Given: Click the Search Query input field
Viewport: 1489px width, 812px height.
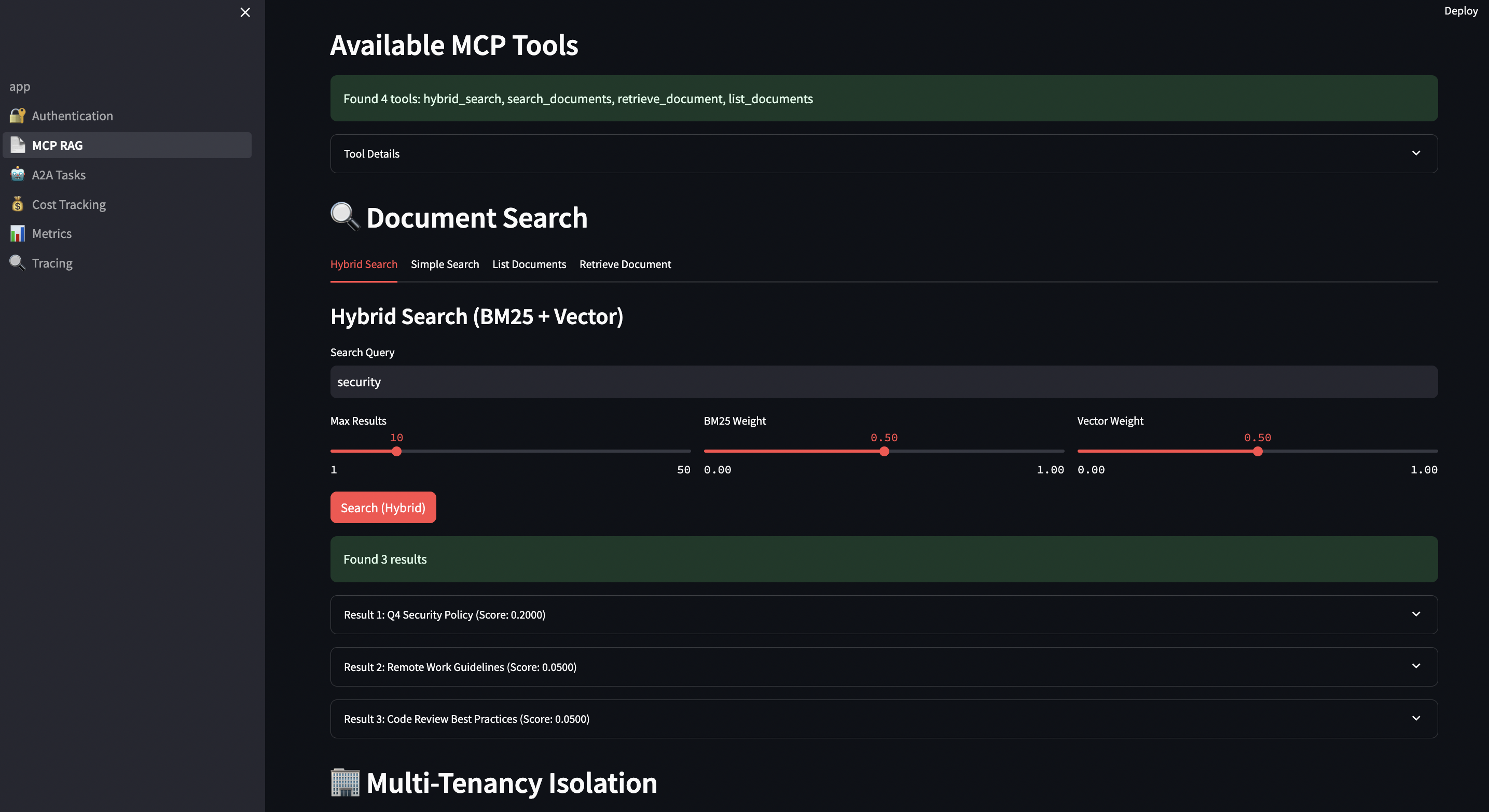Looking at the screenshot, I should (x=883, y=382).
